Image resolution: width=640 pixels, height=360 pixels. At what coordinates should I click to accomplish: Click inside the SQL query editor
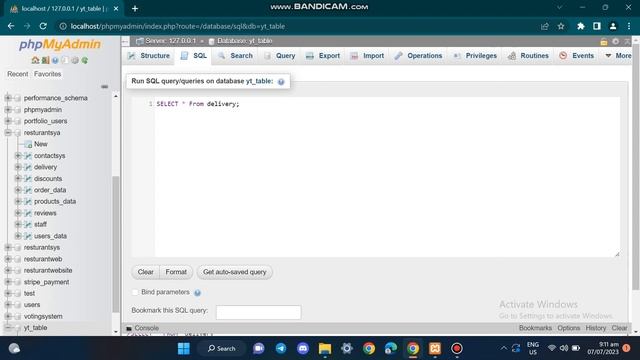click(x=387, y=177)
